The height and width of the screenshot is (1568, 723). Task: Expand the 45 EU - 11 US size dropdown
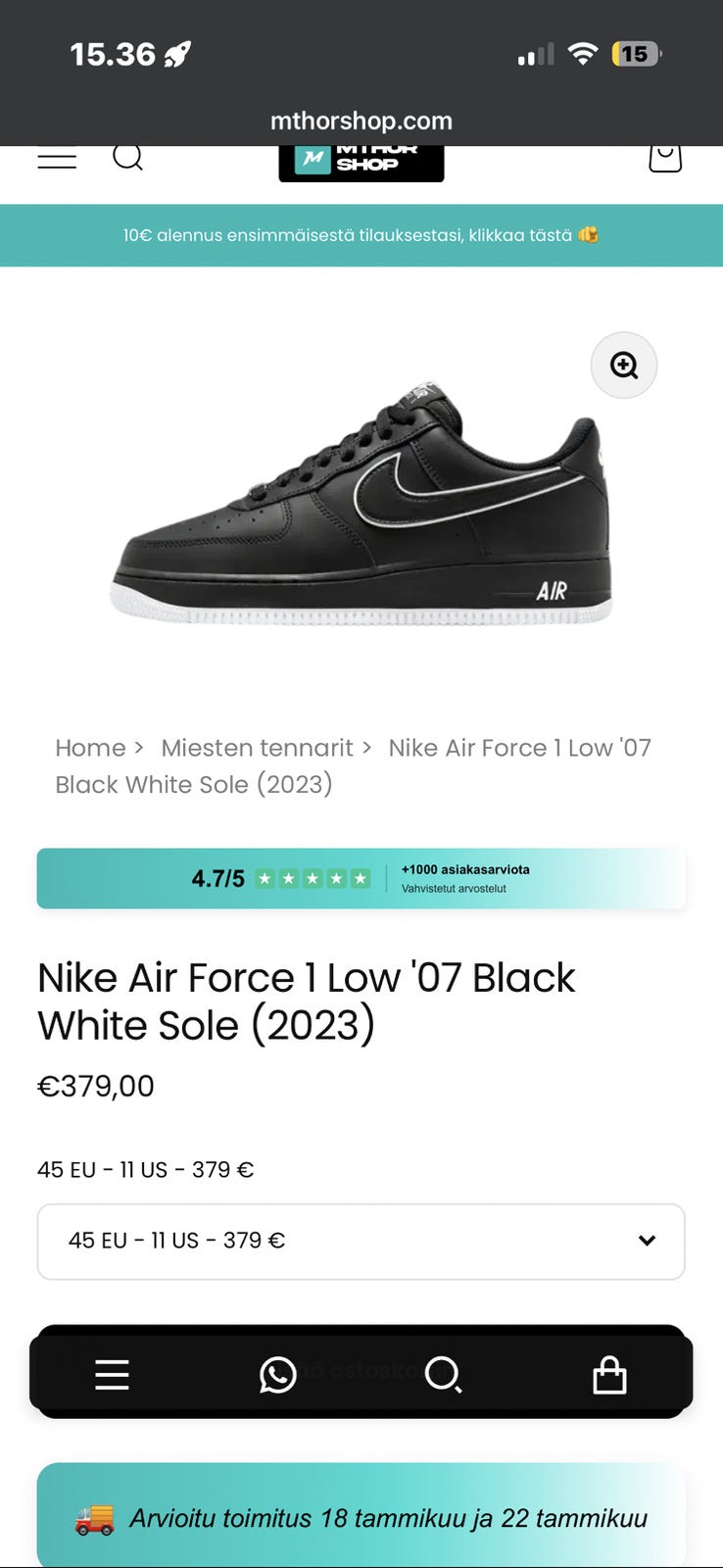tap(361, 1241)
